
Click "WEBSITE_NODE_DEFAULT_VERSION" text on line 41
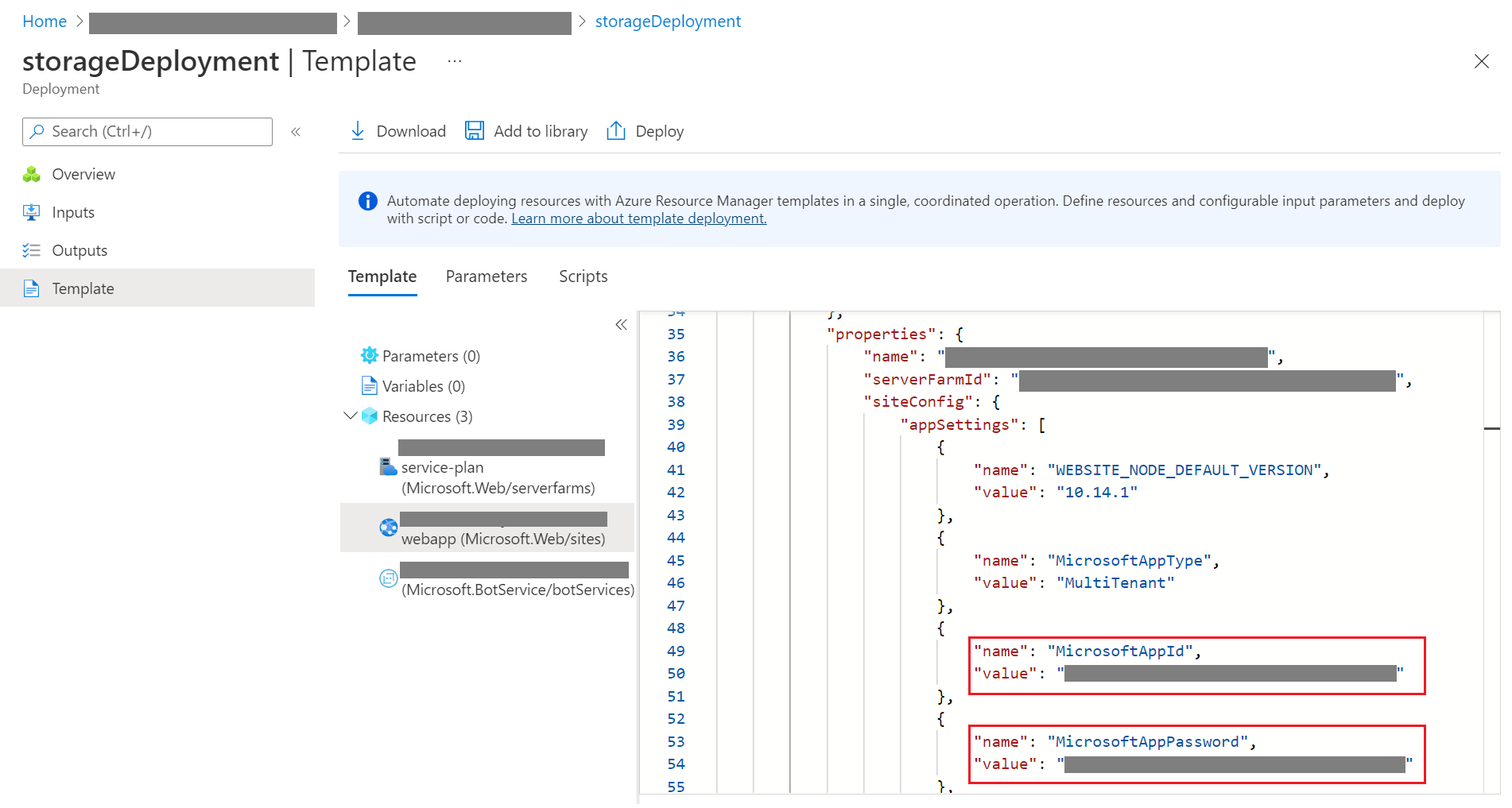coord(1184,470)
